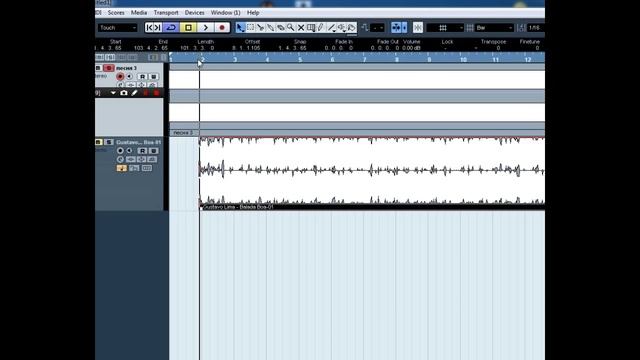
Task: Select the Line tool
Action: 331,28
